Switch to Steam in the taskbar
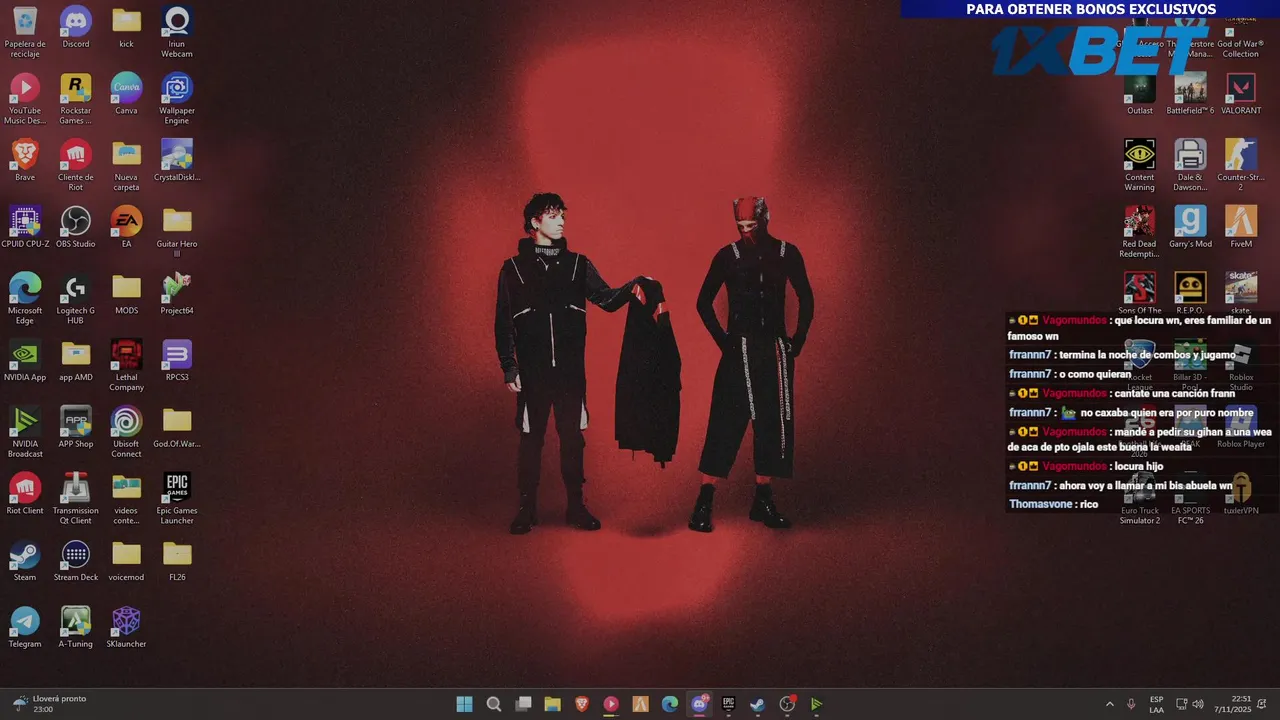Viewport: 1280px width, 720px height. pos(758,704)
